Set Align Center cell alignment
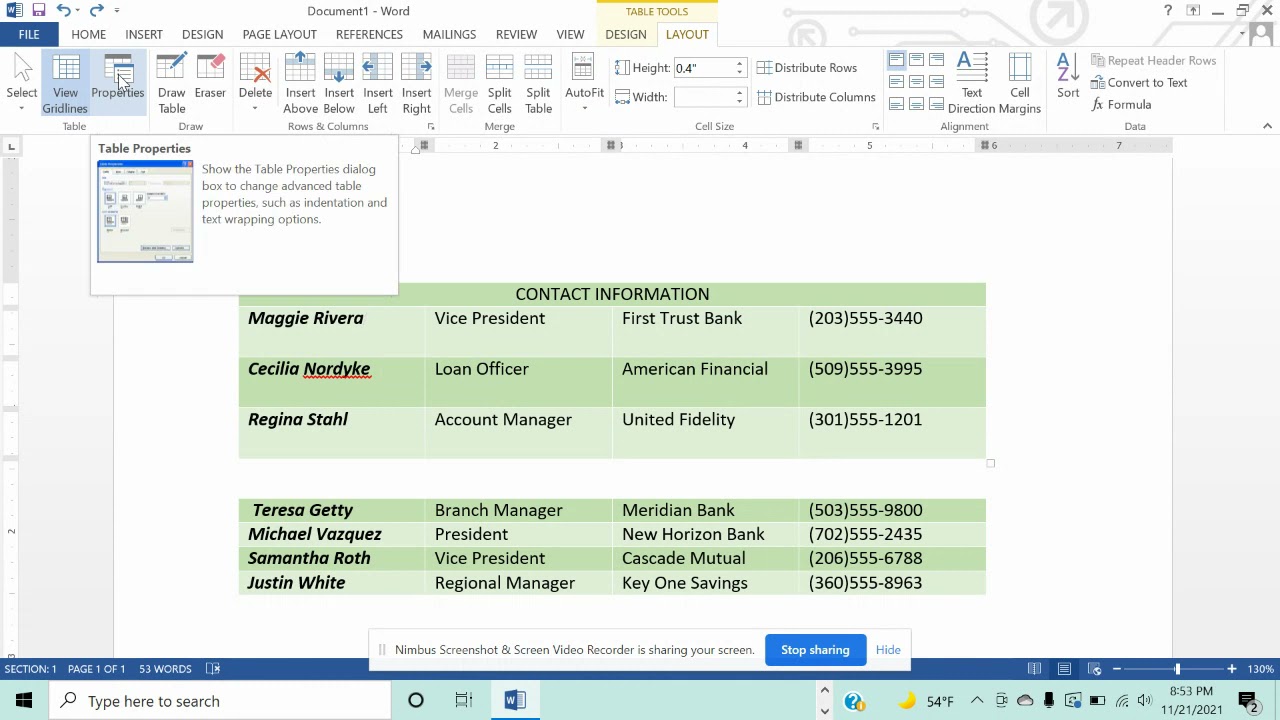This screenshot has height=720, width=1280. [916, 82]
